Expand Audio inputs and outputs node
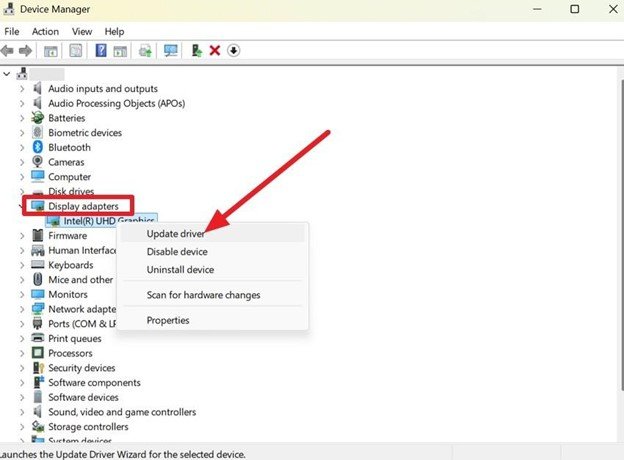The height and width of the screenshot is (460, 624). (22, 88)
